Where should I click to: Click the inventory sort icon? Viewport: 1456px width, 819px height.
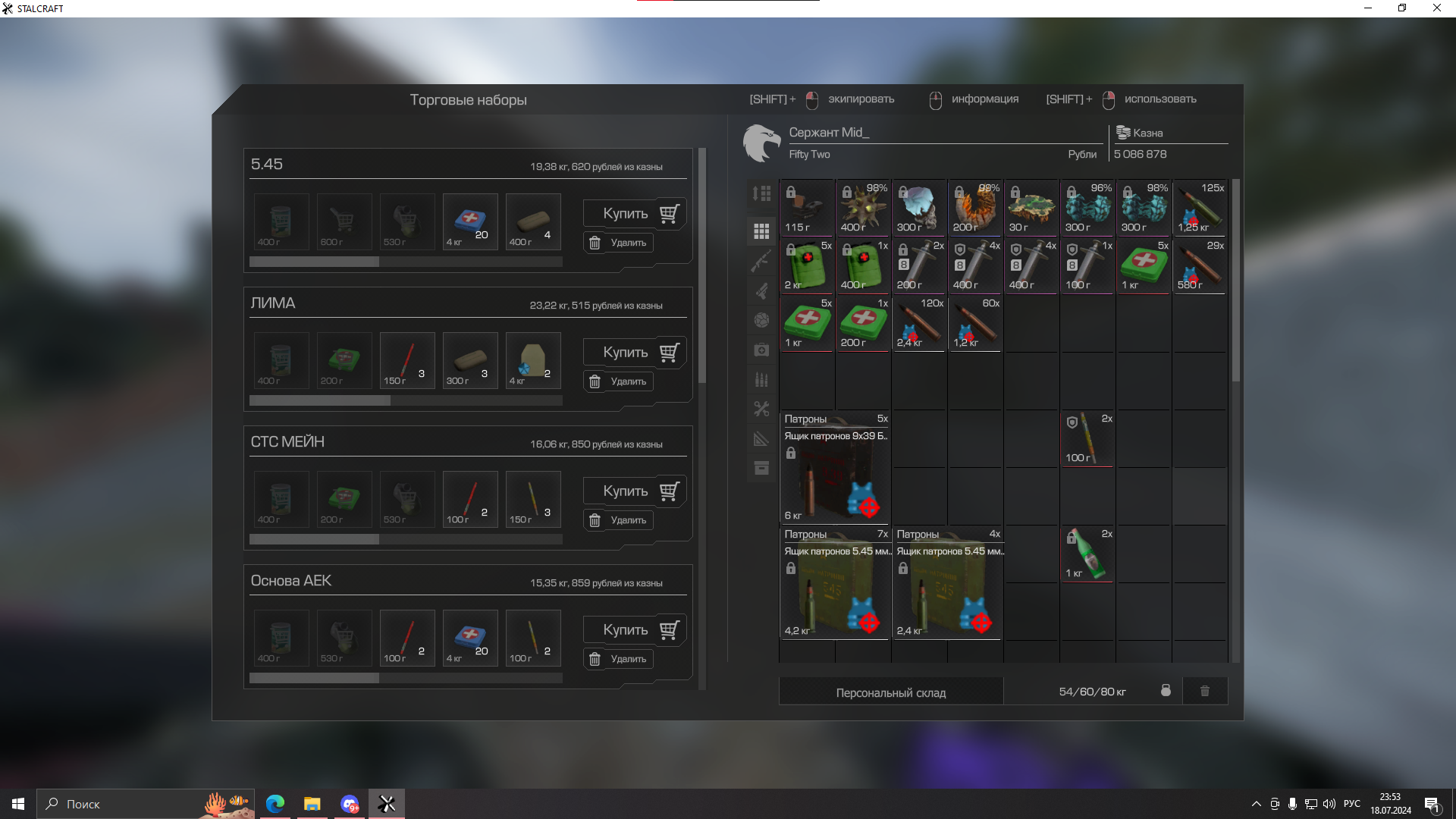click(x=761, y=193)
